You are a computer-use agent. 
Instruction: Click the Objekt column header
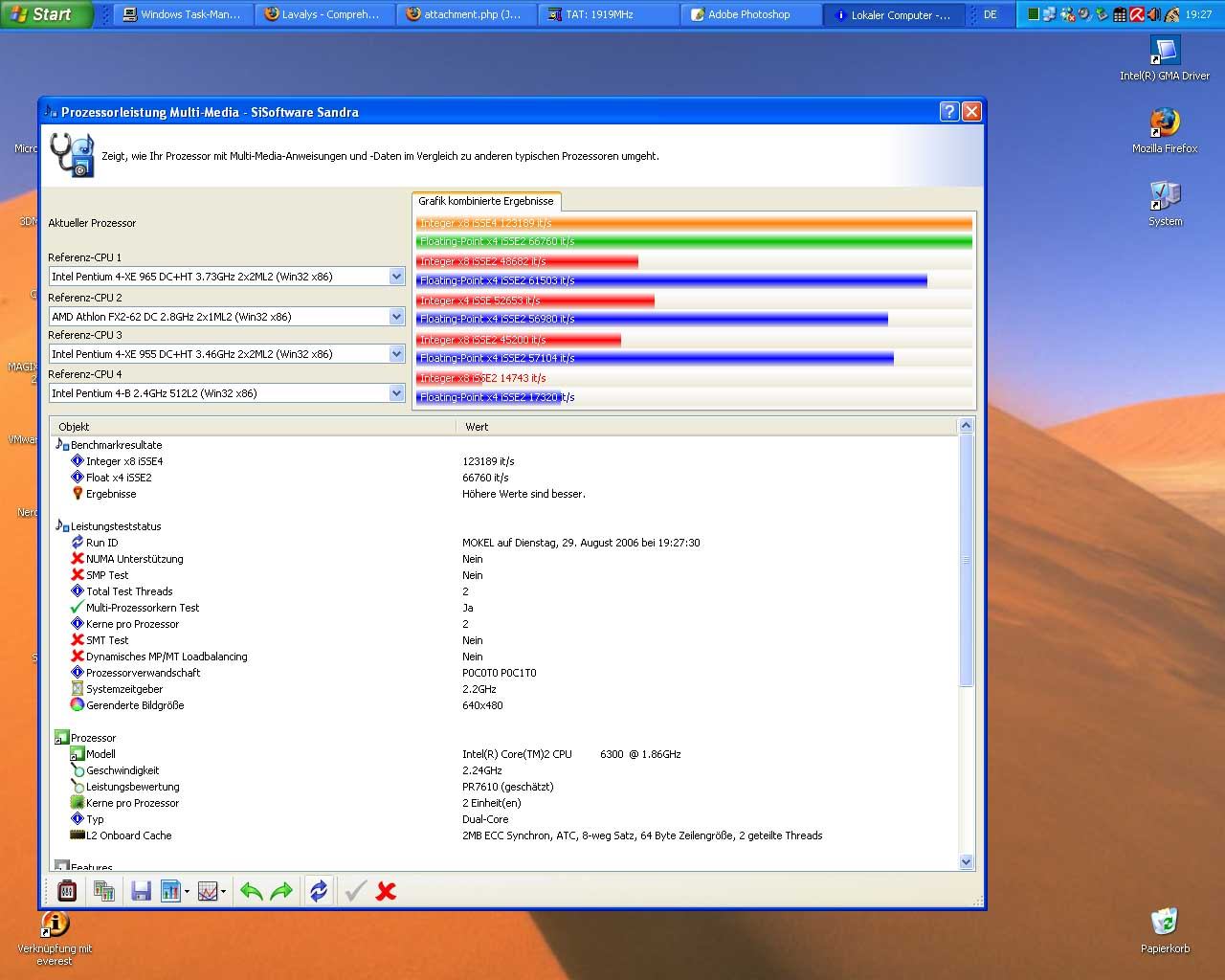[x=253, y=427]
